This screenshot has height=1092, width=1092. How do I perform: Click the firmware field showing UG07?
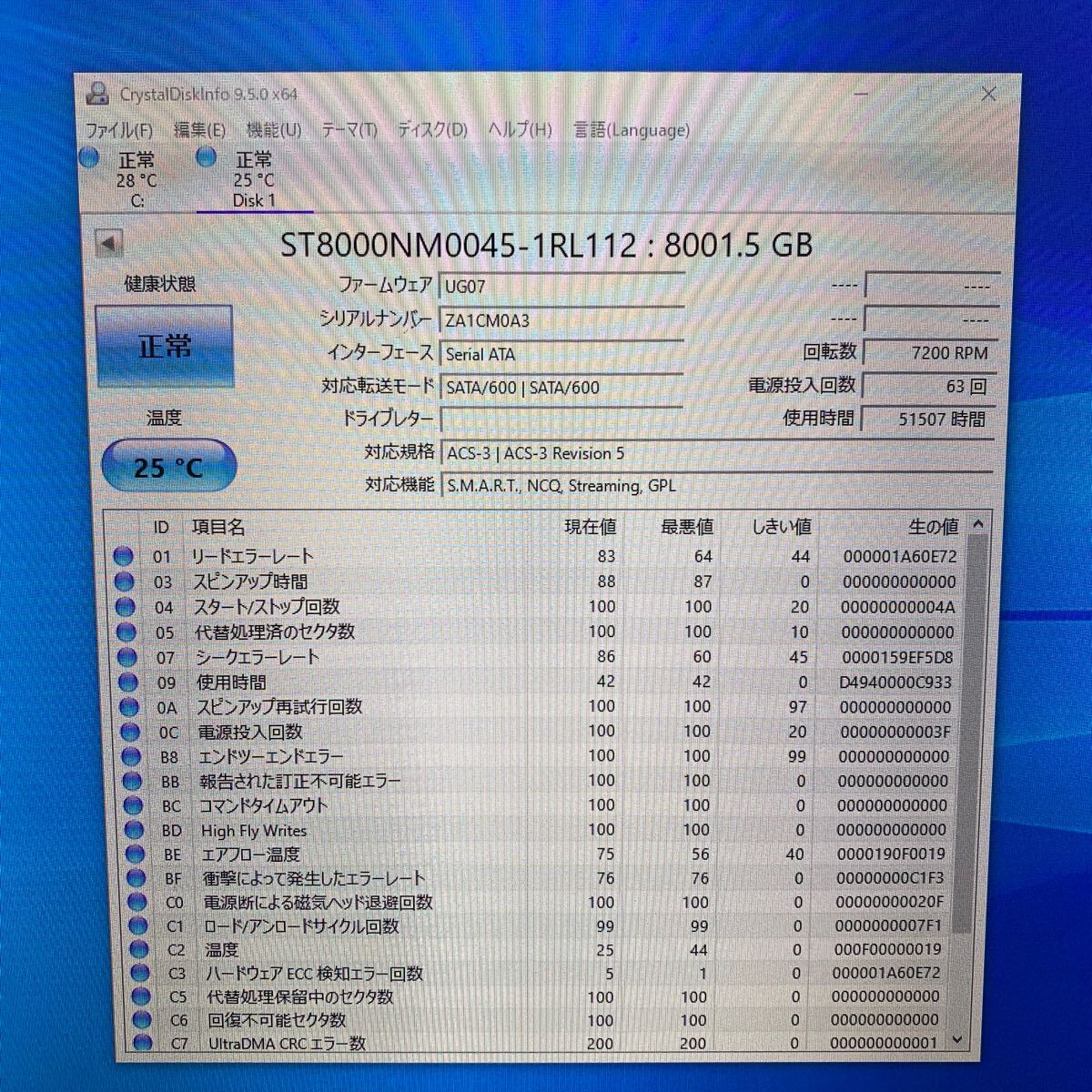pyautogui.click(x=561, y=286)
